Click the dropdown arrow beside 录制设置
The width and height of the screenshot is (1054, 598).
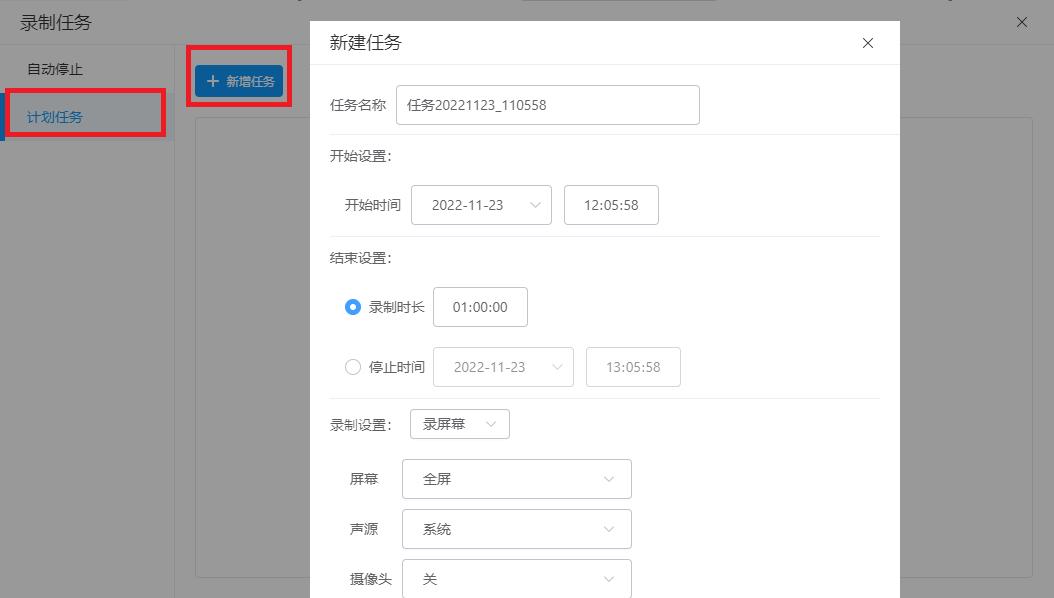[x=493, y=424]
